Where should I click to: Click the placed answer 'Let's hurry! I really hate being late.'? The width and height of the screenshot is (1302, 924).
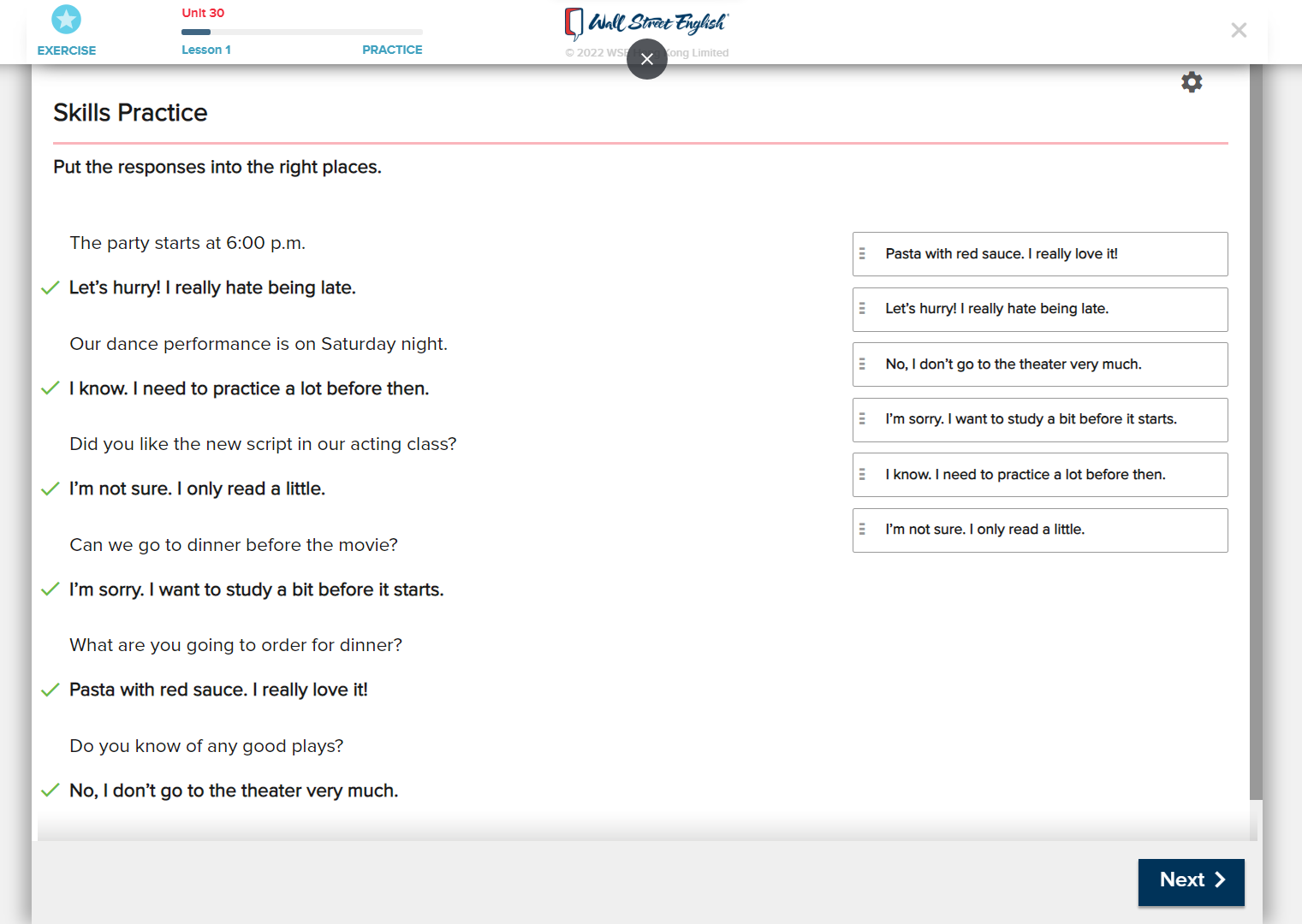coord(212,287)
